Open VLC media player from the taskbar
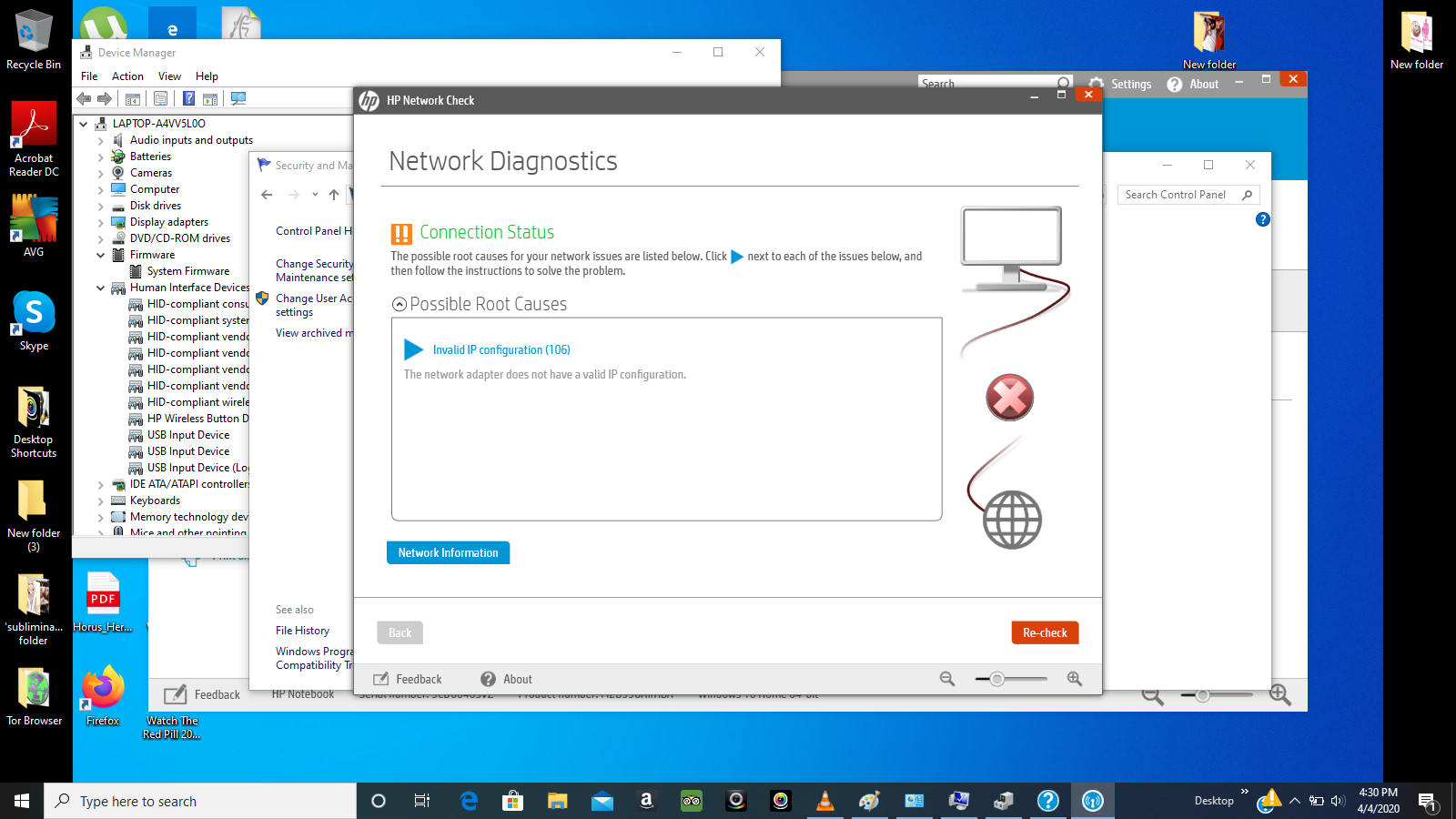The width and height of the screenshot is (1456, 819). tap(825, 801)
